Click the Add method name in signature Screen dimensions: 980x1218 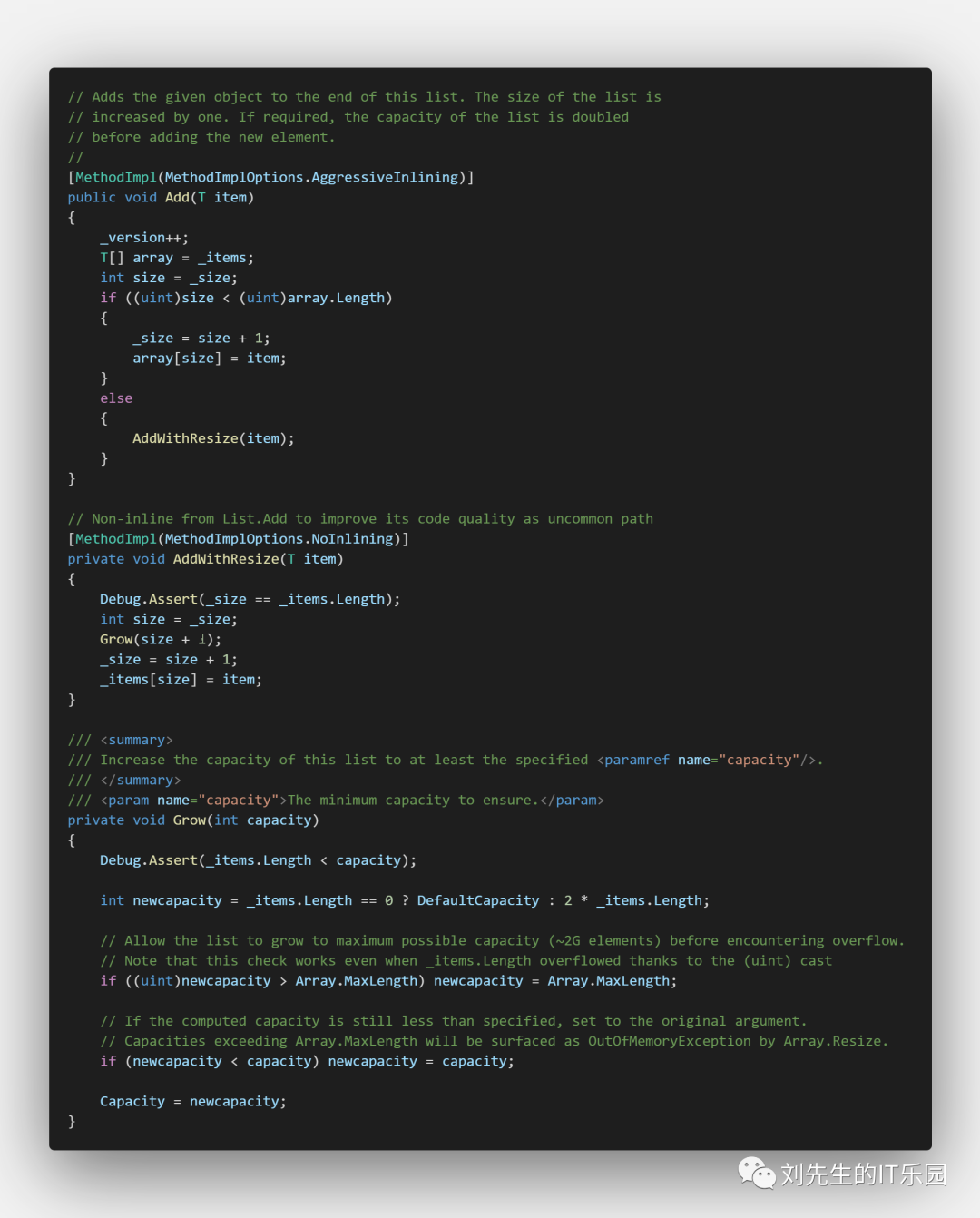[177, 197]
